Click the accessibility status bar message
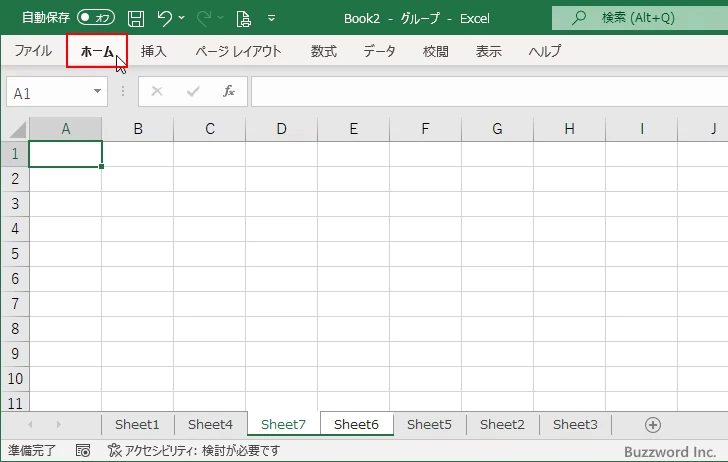The image size is (728, 462). point(194,450)
